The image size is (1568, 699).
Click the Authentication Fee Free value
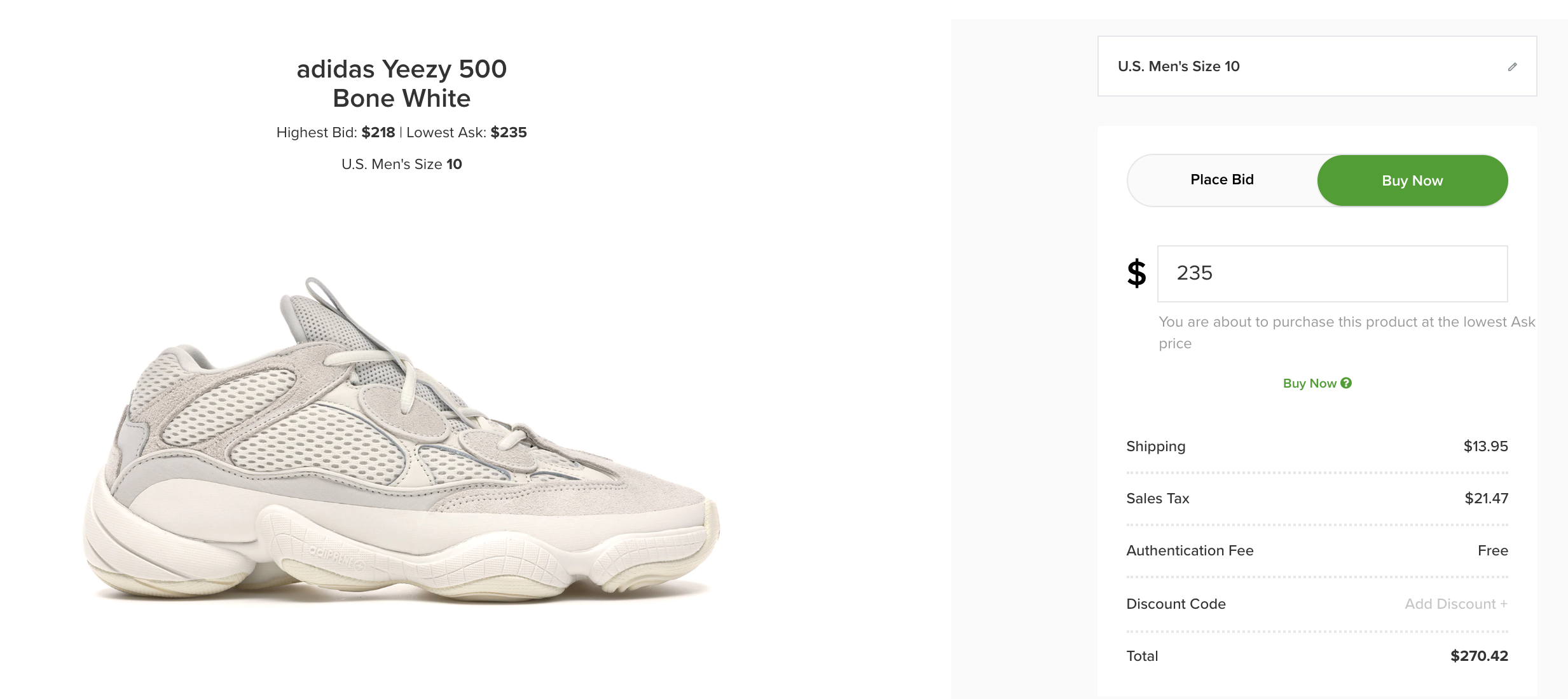pos(1492,550)
